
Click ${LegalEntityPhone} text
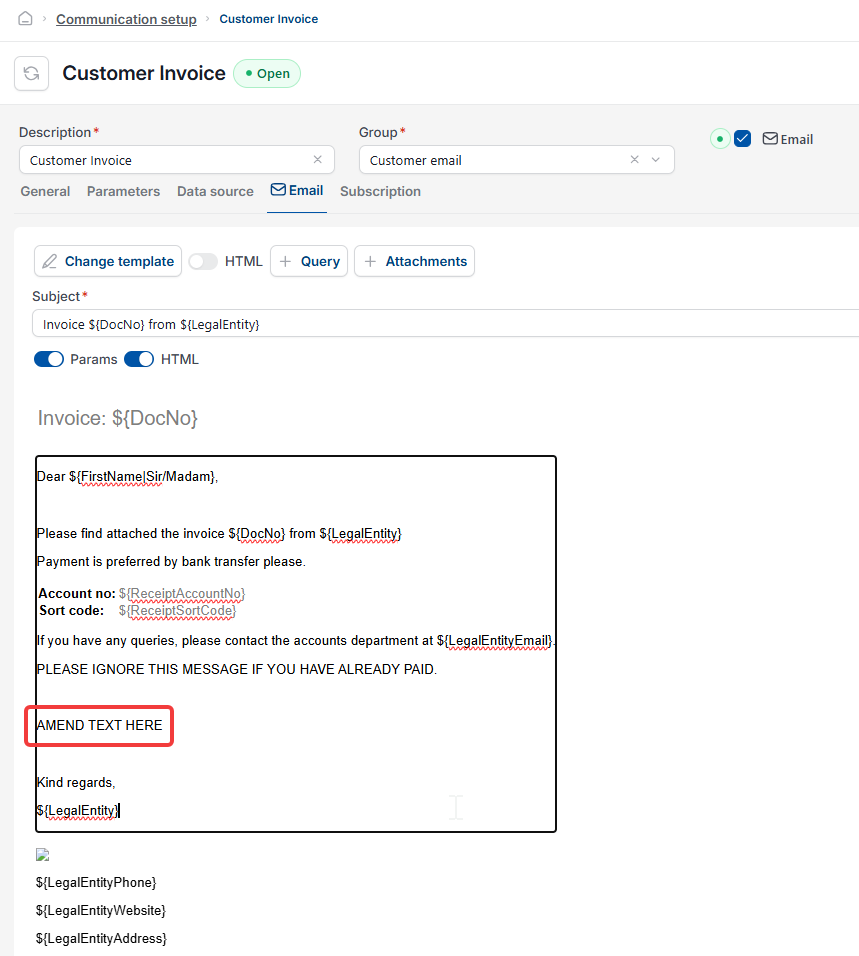96,883
